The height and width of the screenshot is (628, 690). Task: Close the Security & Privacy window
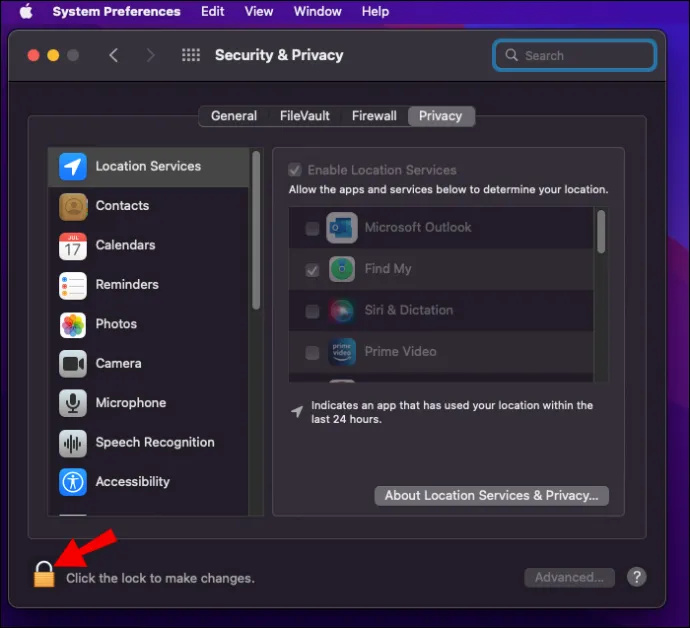[x=33, y=55]
